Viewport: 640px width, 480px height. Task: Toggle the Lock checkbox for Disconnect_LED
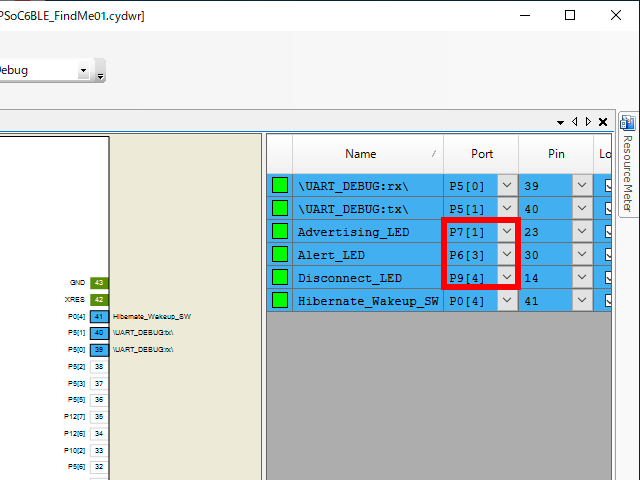(608, 277)
